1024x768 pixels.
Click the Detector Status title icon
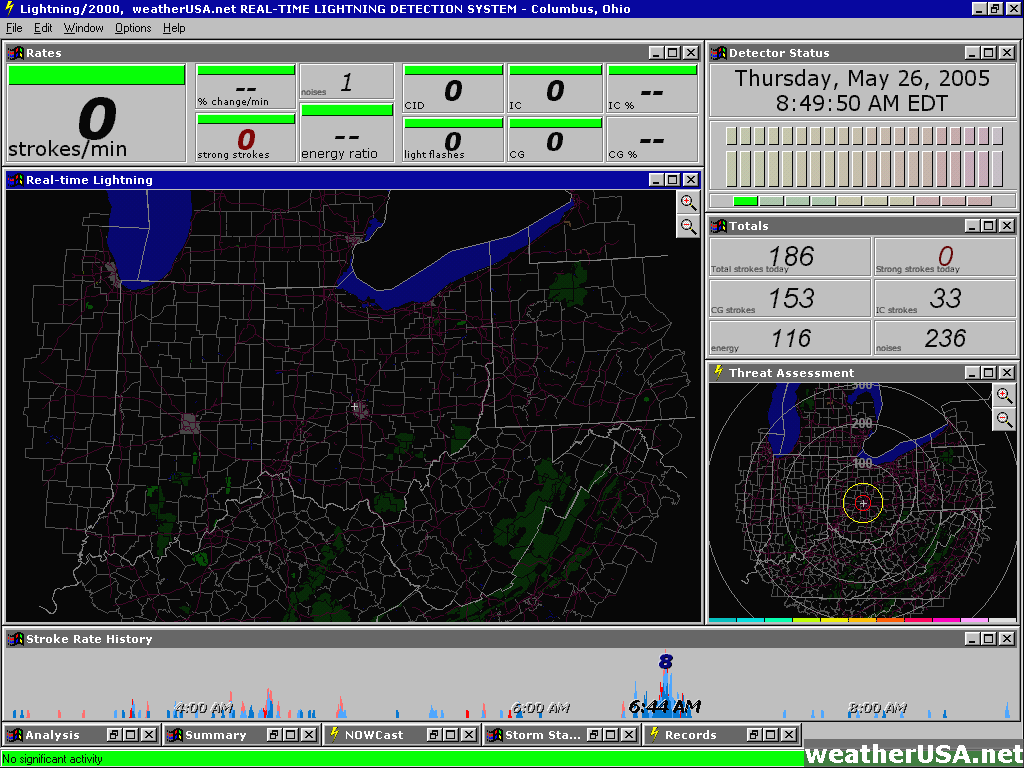718,53
